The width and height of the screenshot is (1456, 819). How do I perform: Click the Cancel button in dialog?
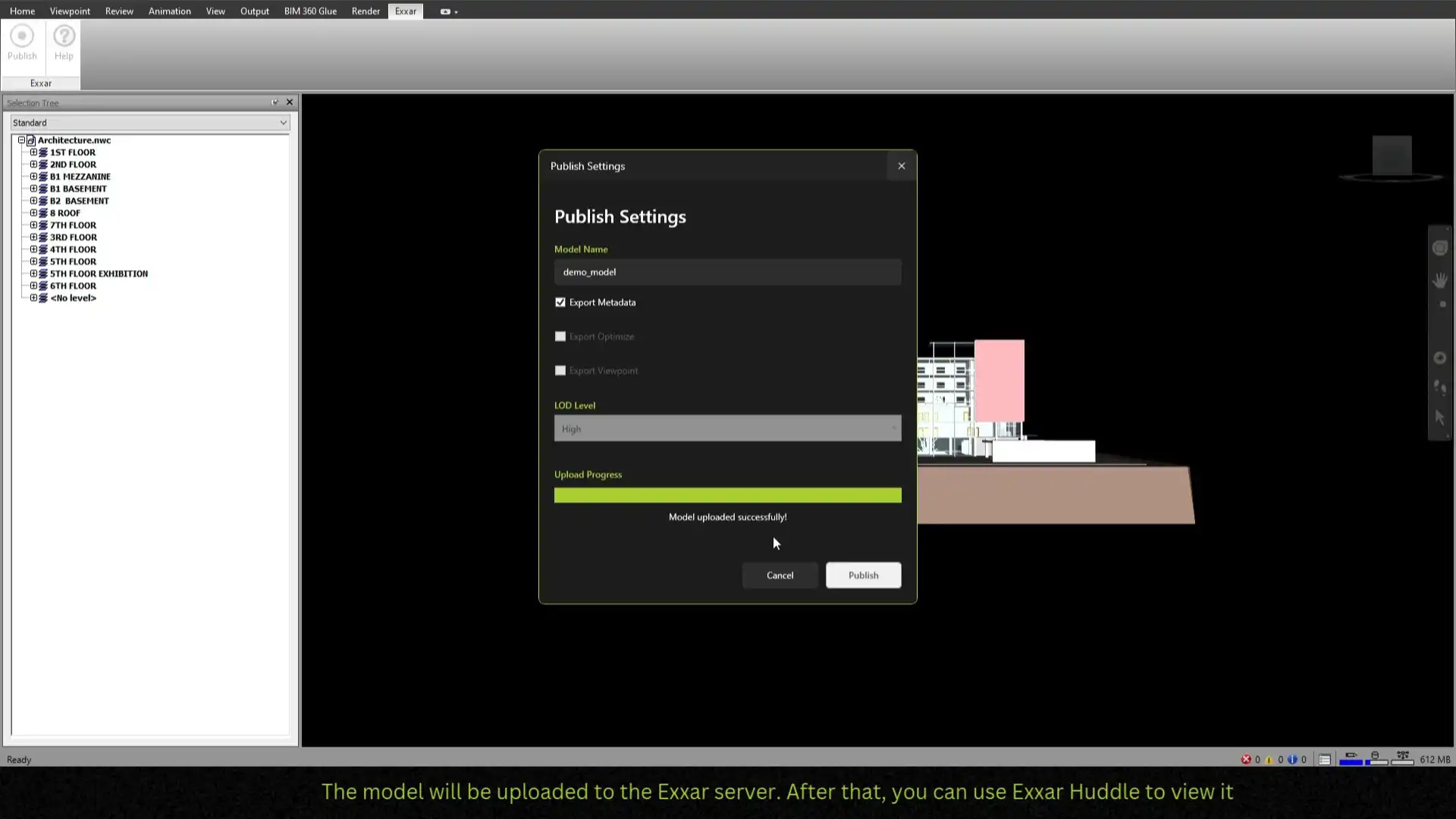780,575
